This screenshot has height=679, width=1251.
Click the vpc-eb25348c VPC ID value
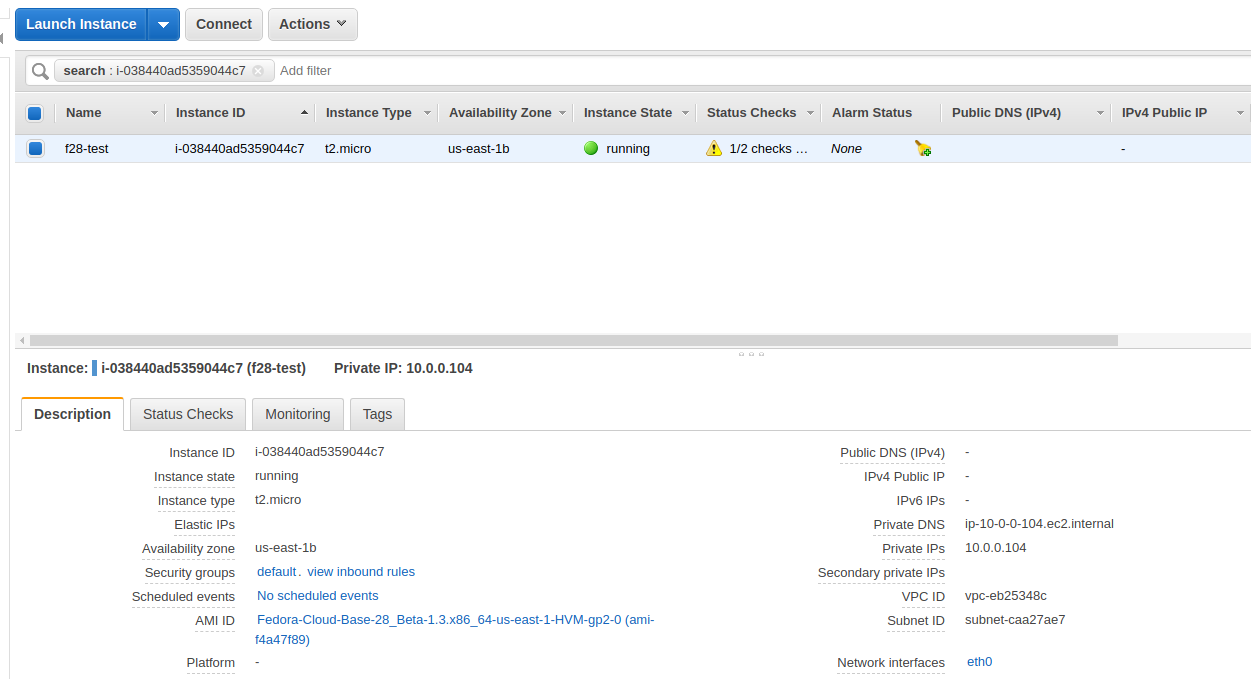pyautogui.click(x=1006, y=596)
